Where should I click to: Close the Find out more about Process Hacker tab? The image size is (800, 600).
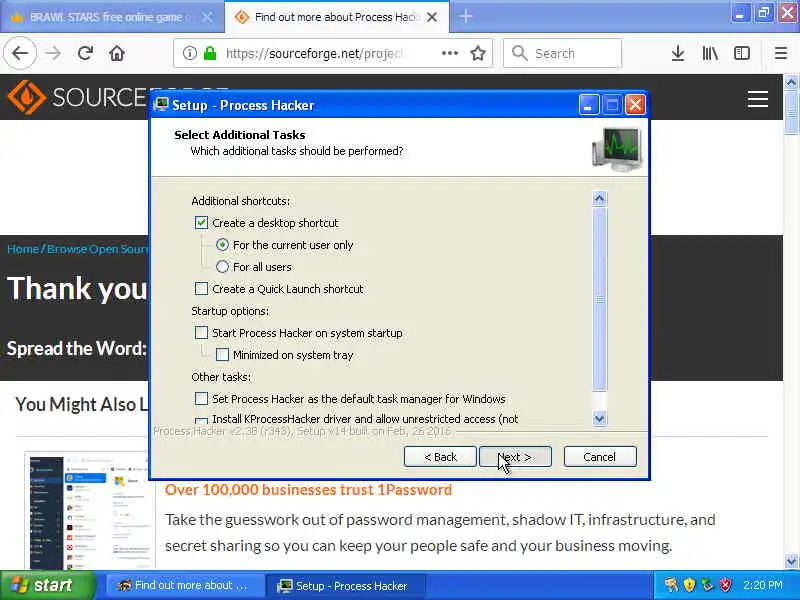point(432,17)
